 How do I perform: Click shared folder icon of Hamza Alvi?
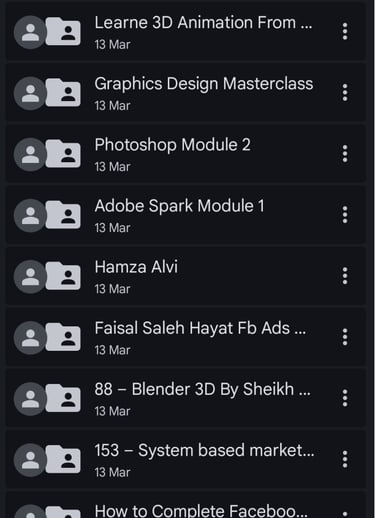pos(63,276)
